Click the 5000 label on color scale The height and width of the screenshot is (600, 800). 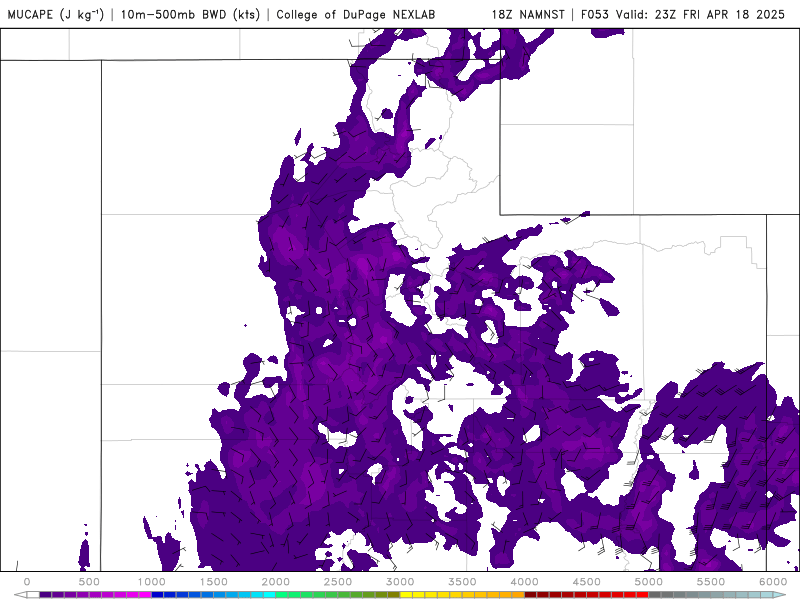click(648, 582)
